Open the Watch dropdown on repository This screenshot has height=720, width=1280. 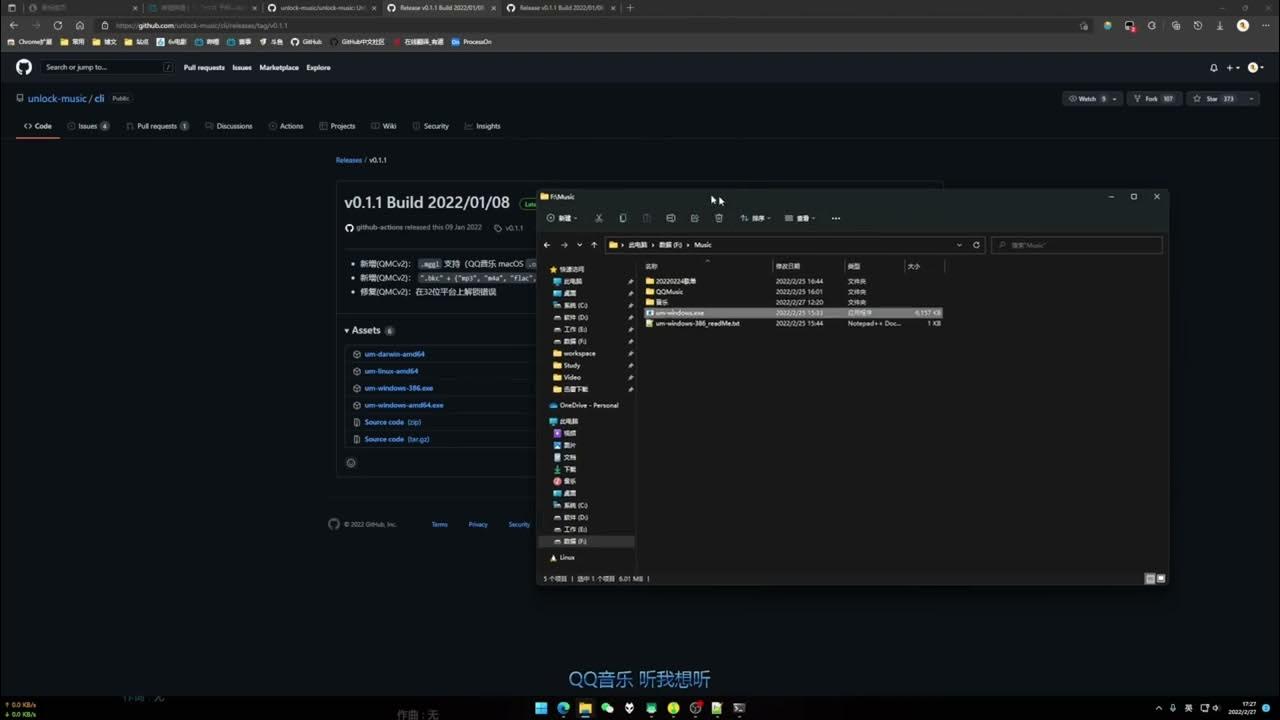tap(1091, 99)
